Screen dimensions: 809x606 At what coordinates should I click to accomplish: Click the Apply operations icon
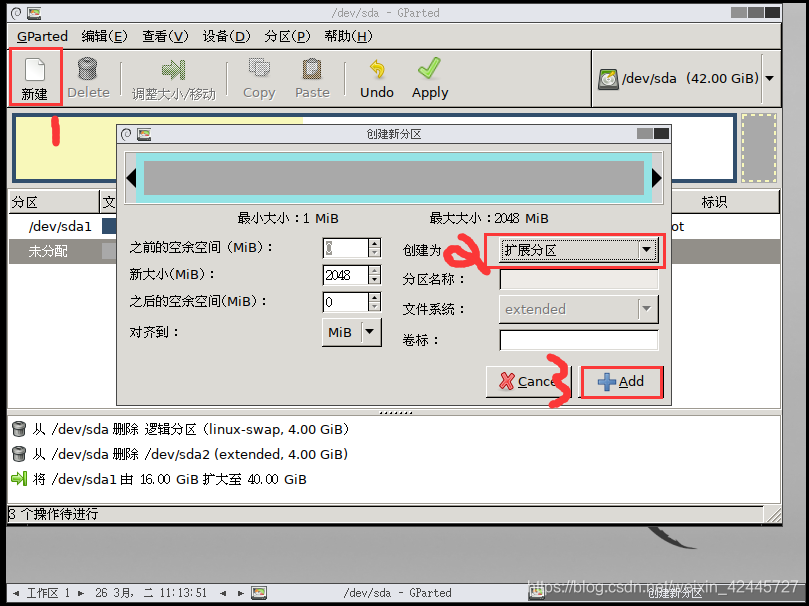429,77
